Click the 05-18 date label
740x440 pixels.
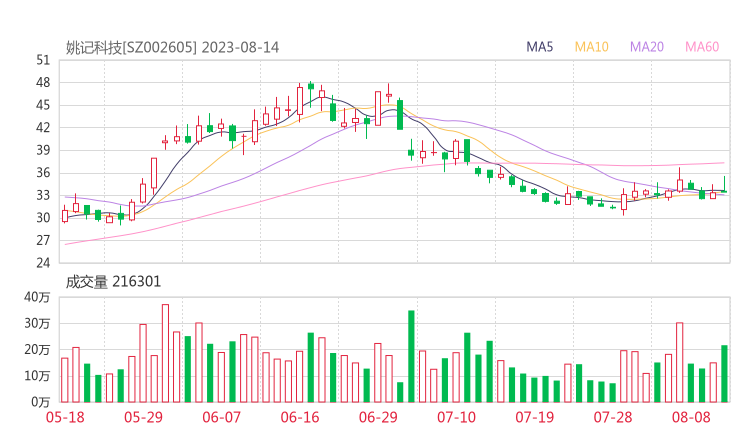coord(65,417)
